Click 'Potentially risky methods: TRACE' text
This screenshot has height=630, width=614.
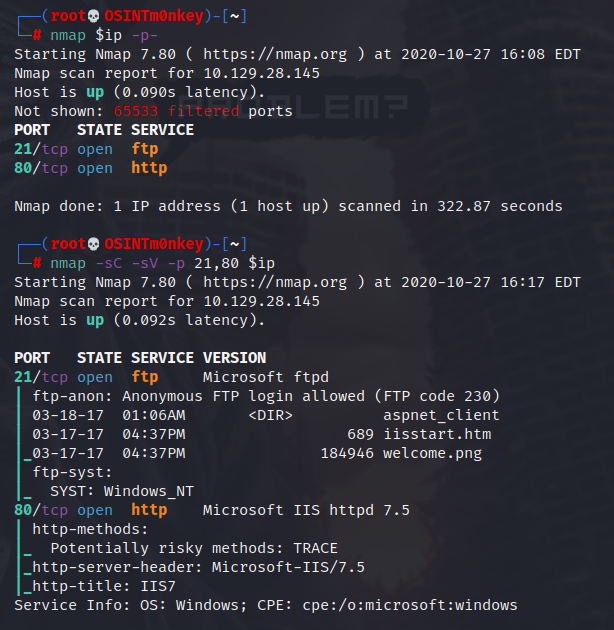coord(194,548)
